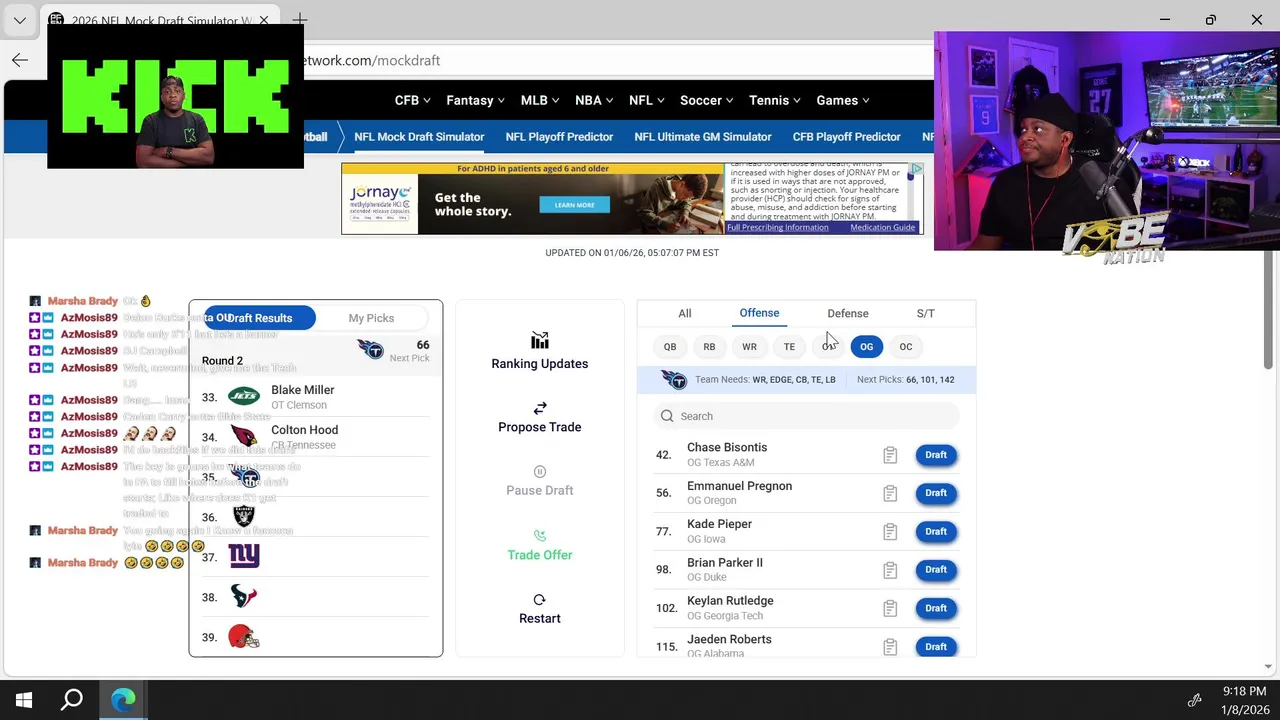Filter players by OC position

(x=906, y=347)
